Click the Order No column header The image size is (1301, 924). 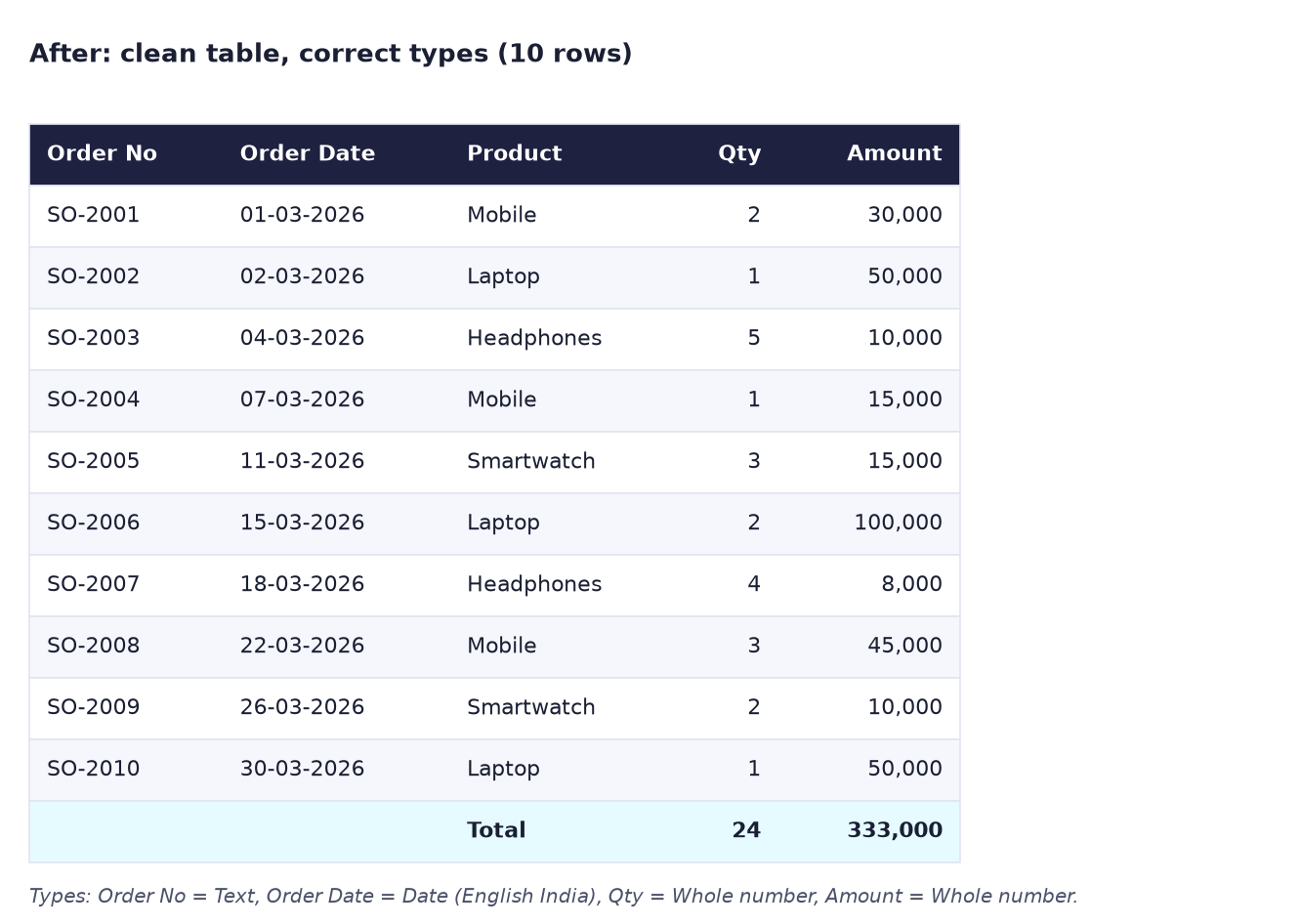coord(102,154)
